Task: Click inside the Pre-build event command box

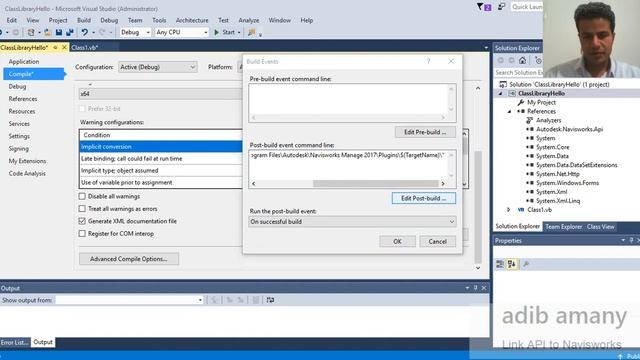Action: [349, 99]
